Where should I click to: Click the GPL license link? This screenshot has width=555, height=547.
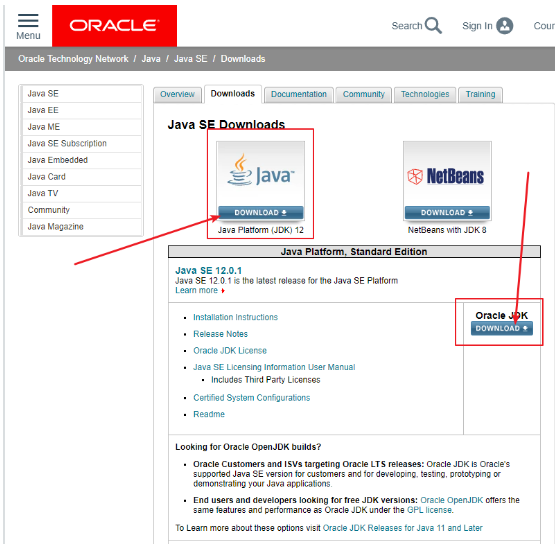[429, 510]
